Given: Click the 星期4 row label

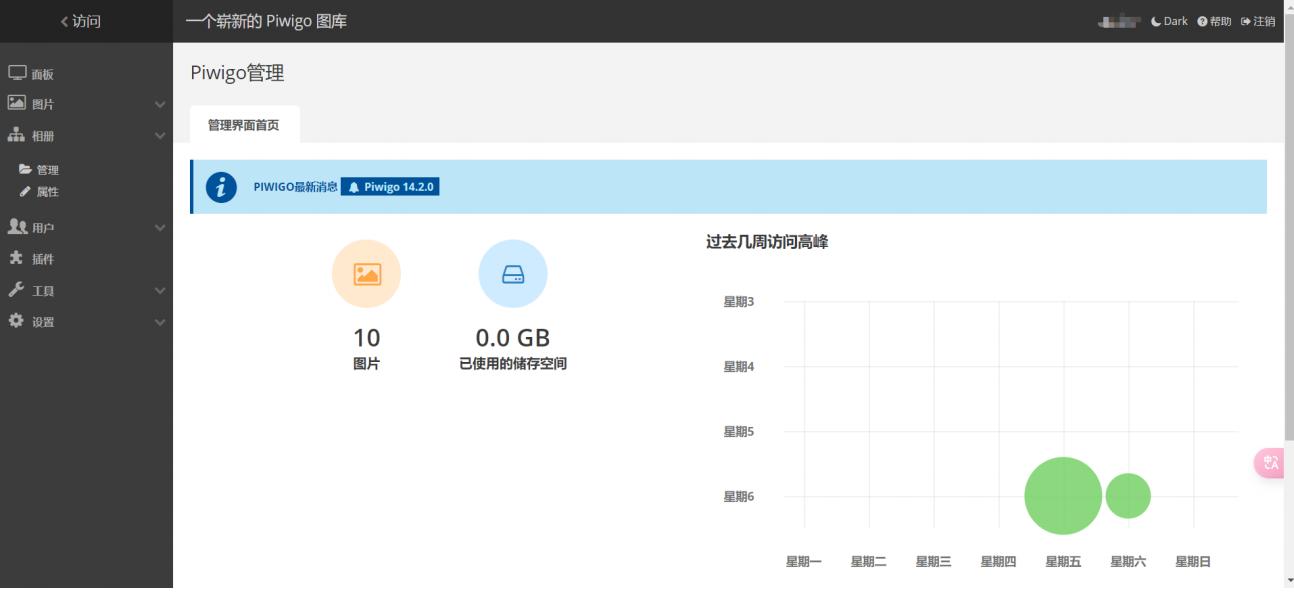Looking at the screenshot, I should [739, 366].
